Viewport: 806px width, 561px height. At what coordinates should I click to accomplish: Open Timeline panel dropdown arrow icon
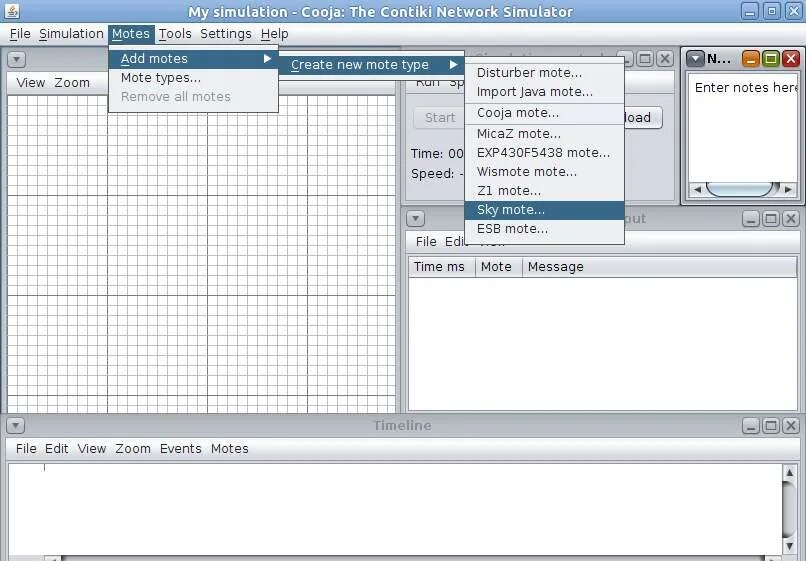click(15, 426)
